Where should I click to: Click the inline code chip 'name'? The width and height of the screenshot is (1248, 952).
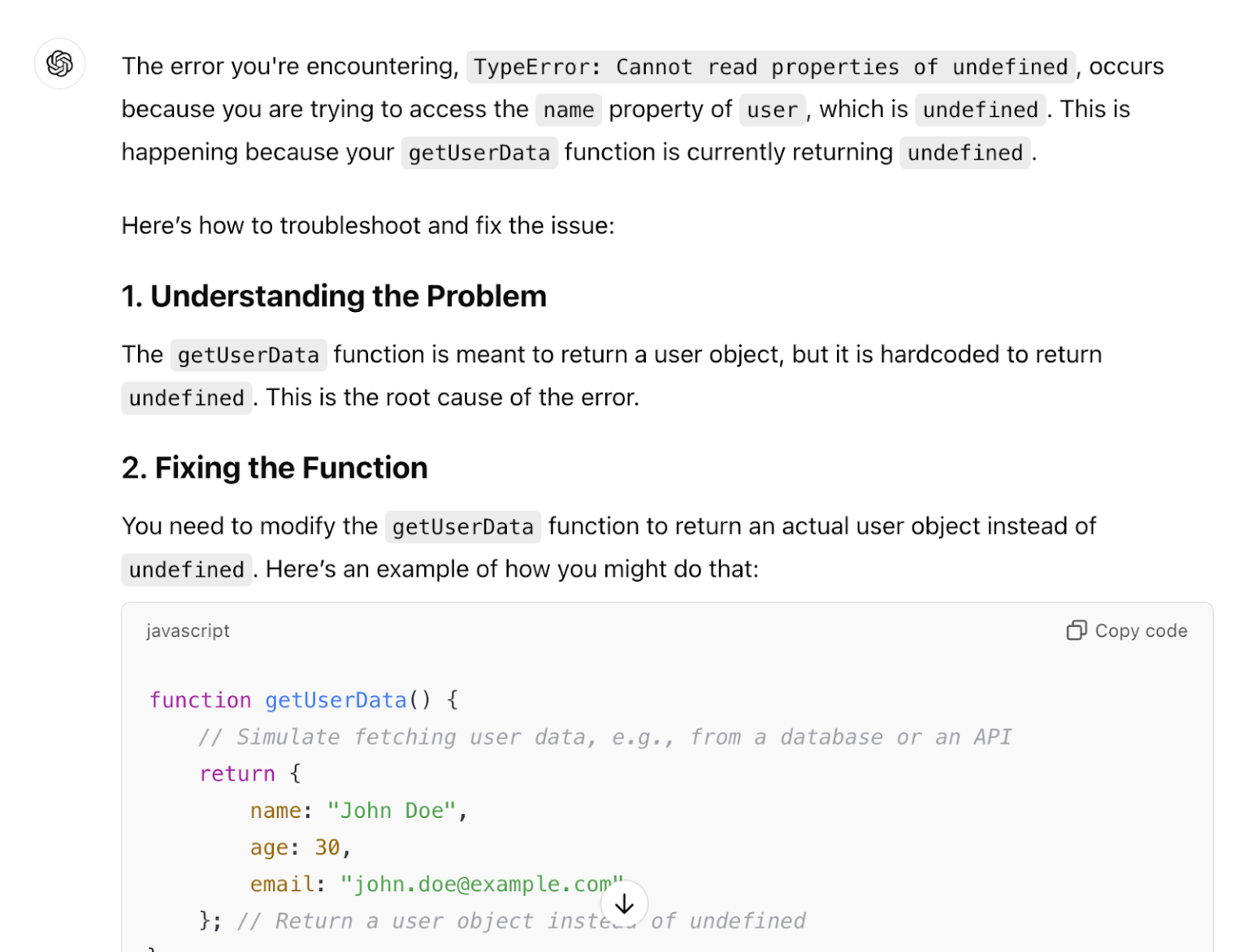coord(569,110)
